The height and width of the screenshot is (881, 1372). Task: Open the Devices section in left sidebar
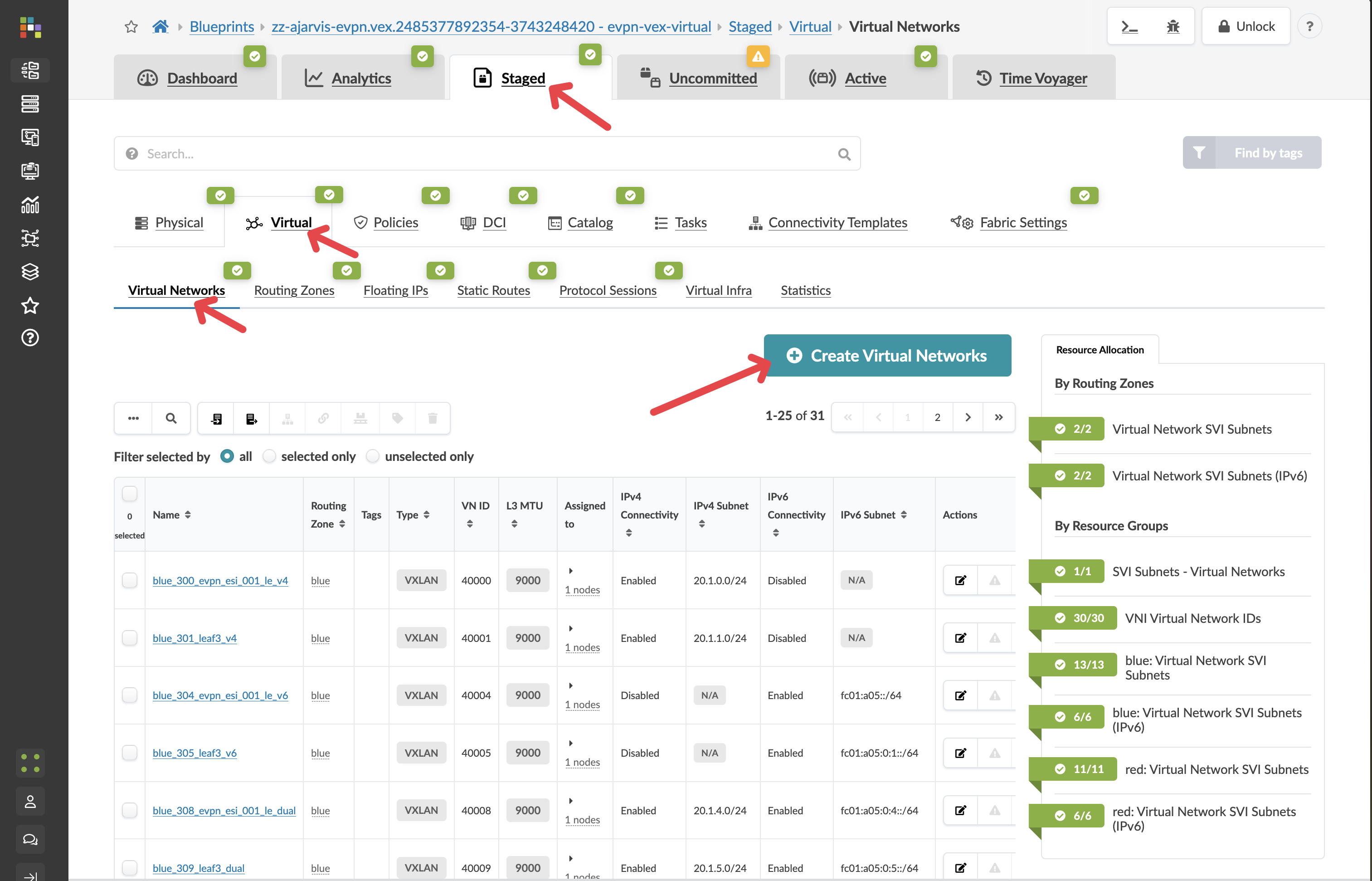(30, 103)
